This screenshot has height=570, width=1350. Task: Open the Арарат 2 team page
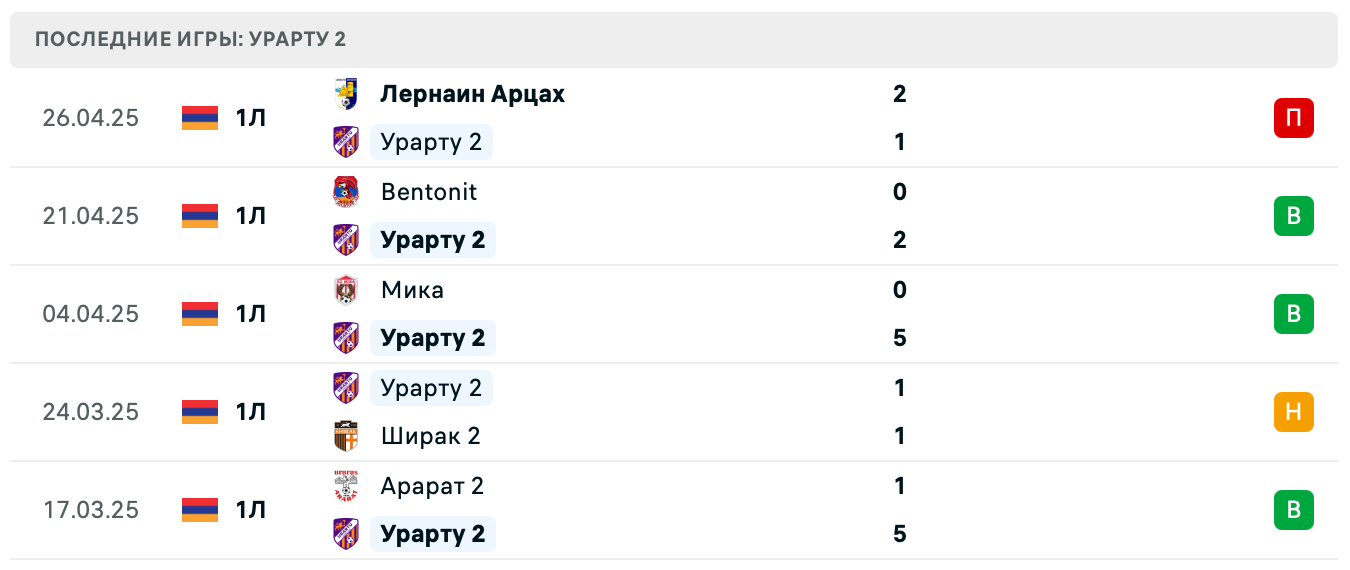(433, 486)
